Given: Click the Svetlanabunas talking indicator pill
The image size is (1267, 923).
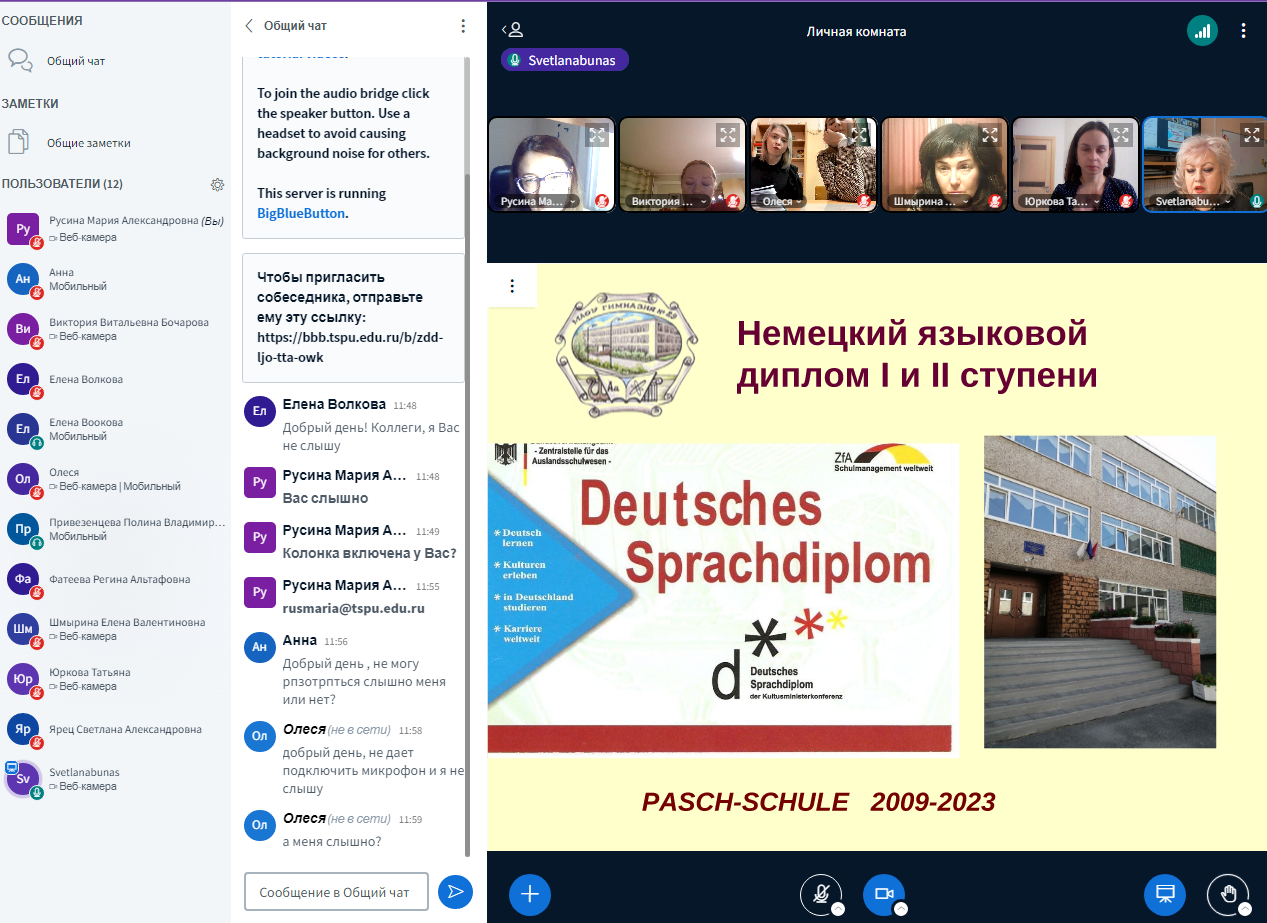Looking at the screenshot, I should 565,60.
